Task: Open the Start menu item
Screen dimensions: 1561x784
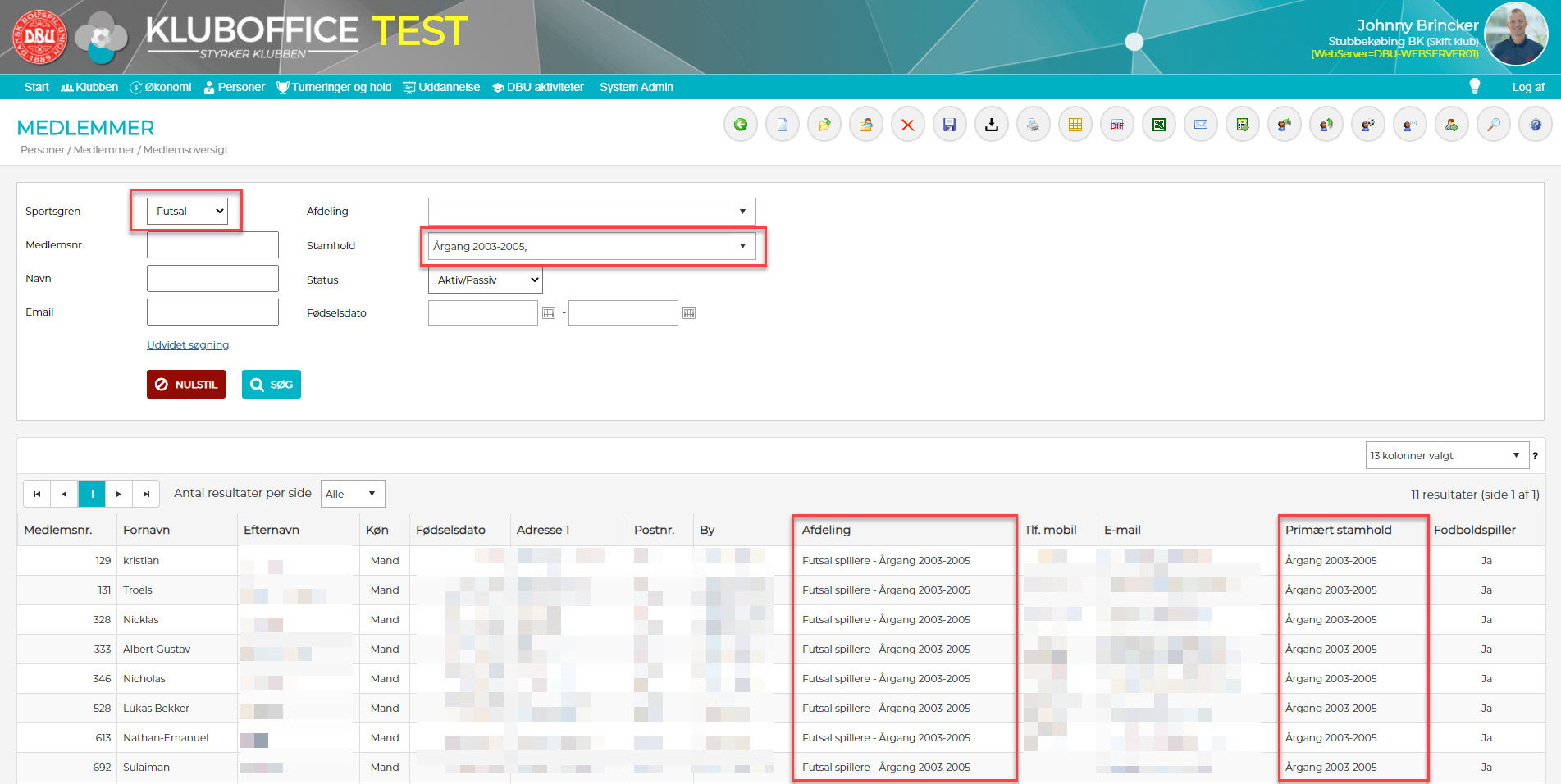Action: [x=36, y=87]
